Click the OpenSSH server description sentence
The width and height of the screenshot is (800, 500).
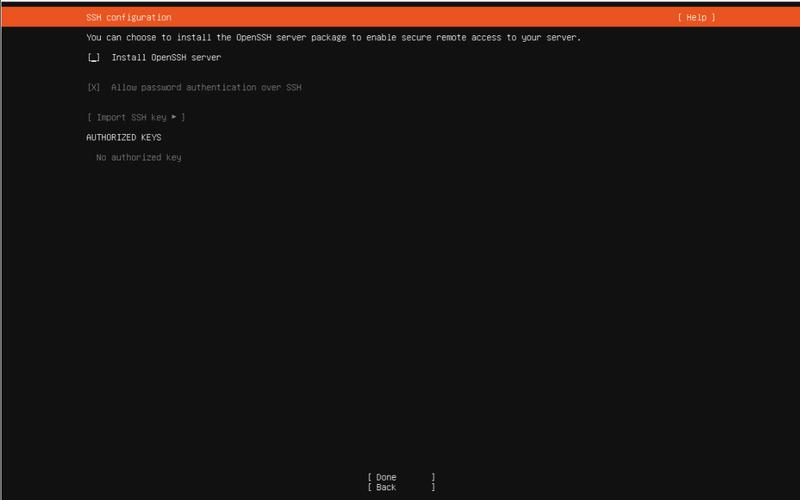tap(333, 38)
